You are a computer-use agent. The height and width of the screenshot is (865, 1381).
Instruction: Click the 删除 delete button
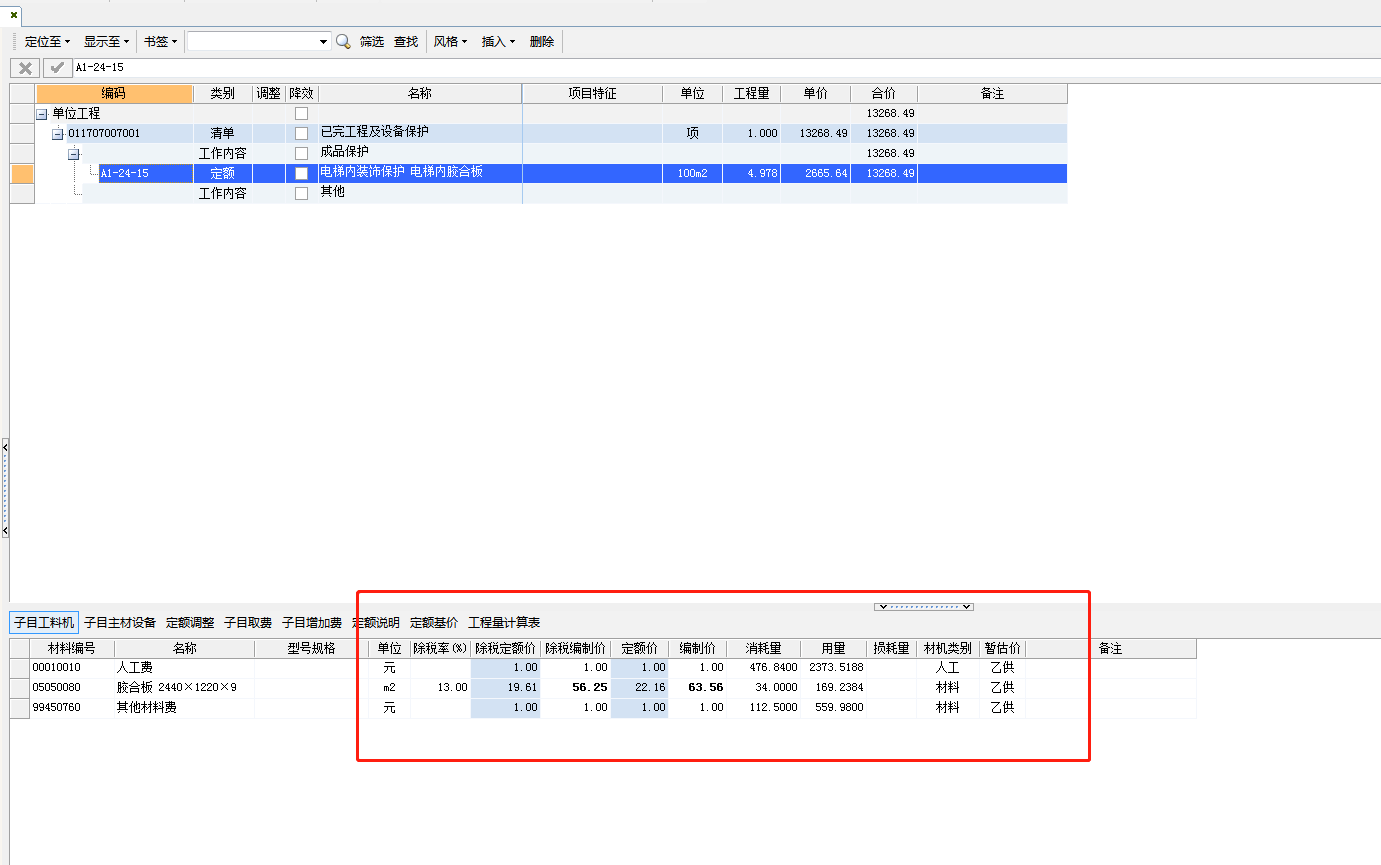[542, 42]
